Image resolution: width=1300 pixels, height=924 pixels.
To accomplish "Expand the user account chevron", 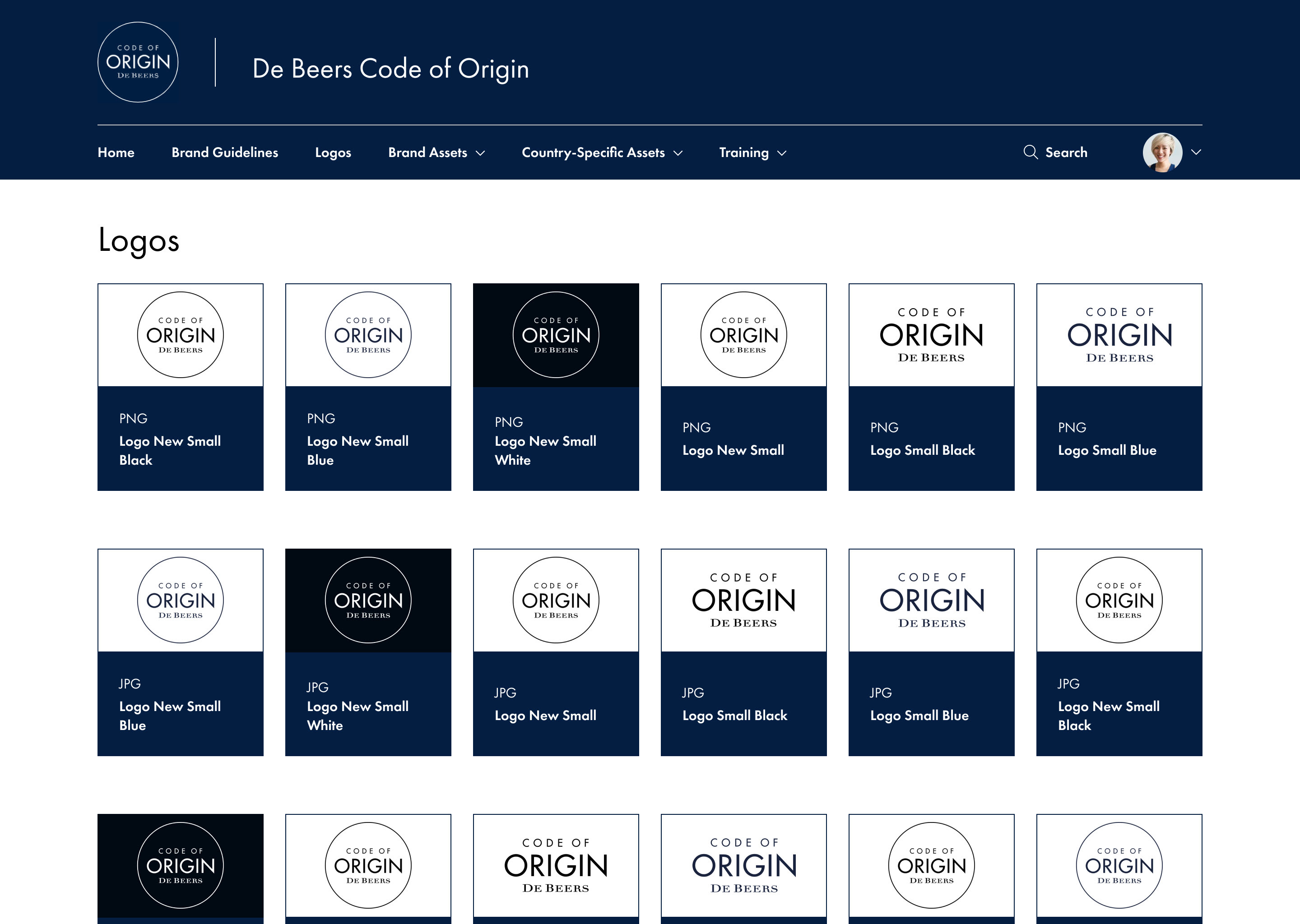I will (1196, 152).
